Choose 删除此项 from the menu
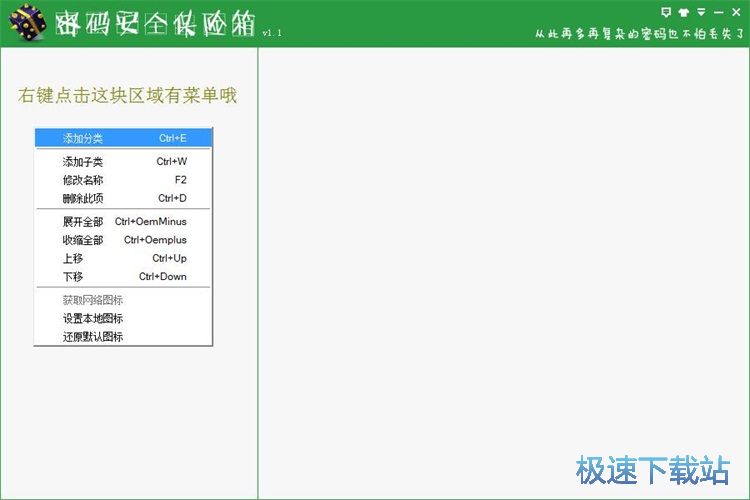750x500 pixels. click(x=124, y=198)
